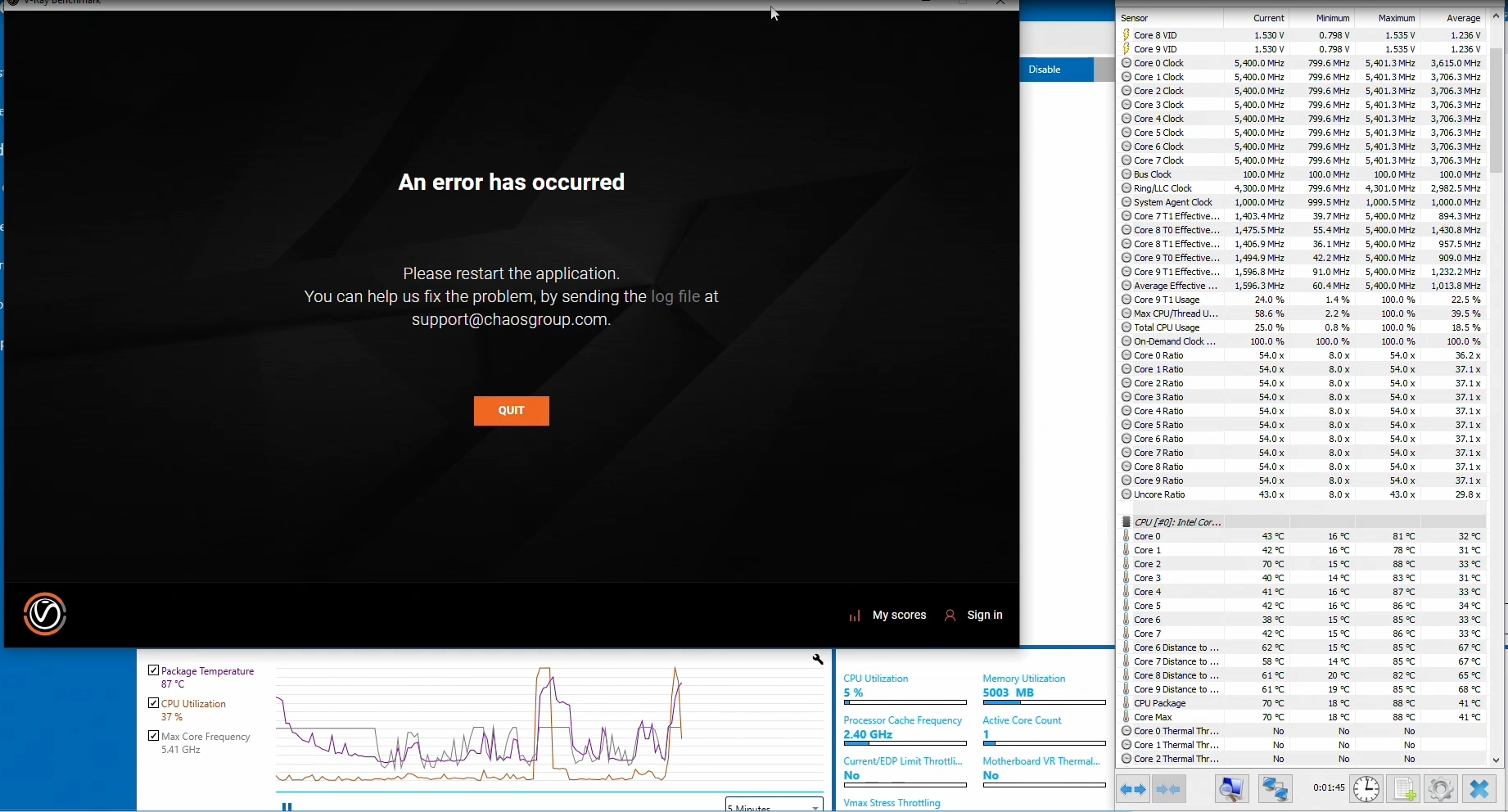Open graph settings with the wrench icon

(817, 659)
